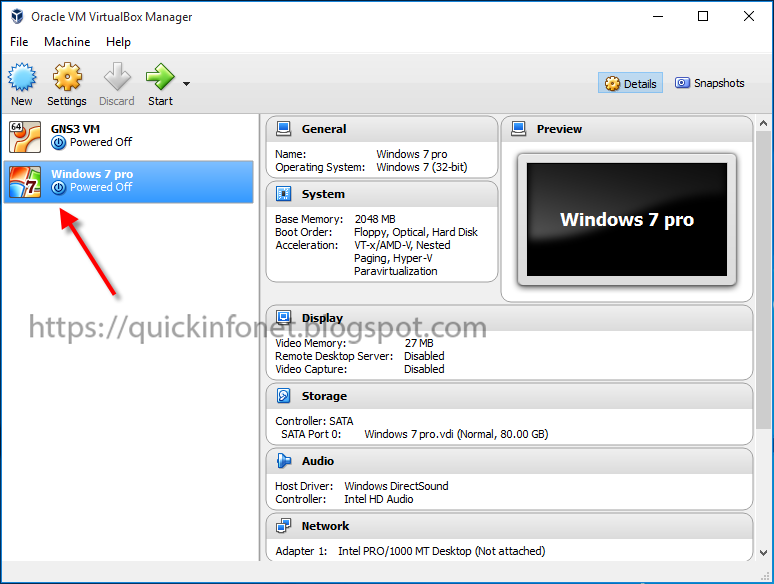Start the VM with green arrow

point(160,77)
